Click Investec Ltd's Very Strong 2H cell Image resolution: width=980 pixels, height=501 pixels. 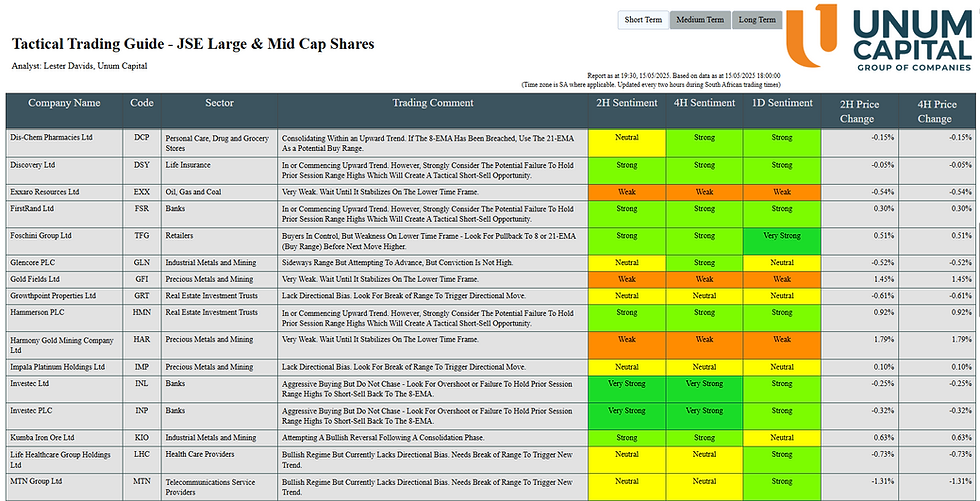tap(627, 389)
